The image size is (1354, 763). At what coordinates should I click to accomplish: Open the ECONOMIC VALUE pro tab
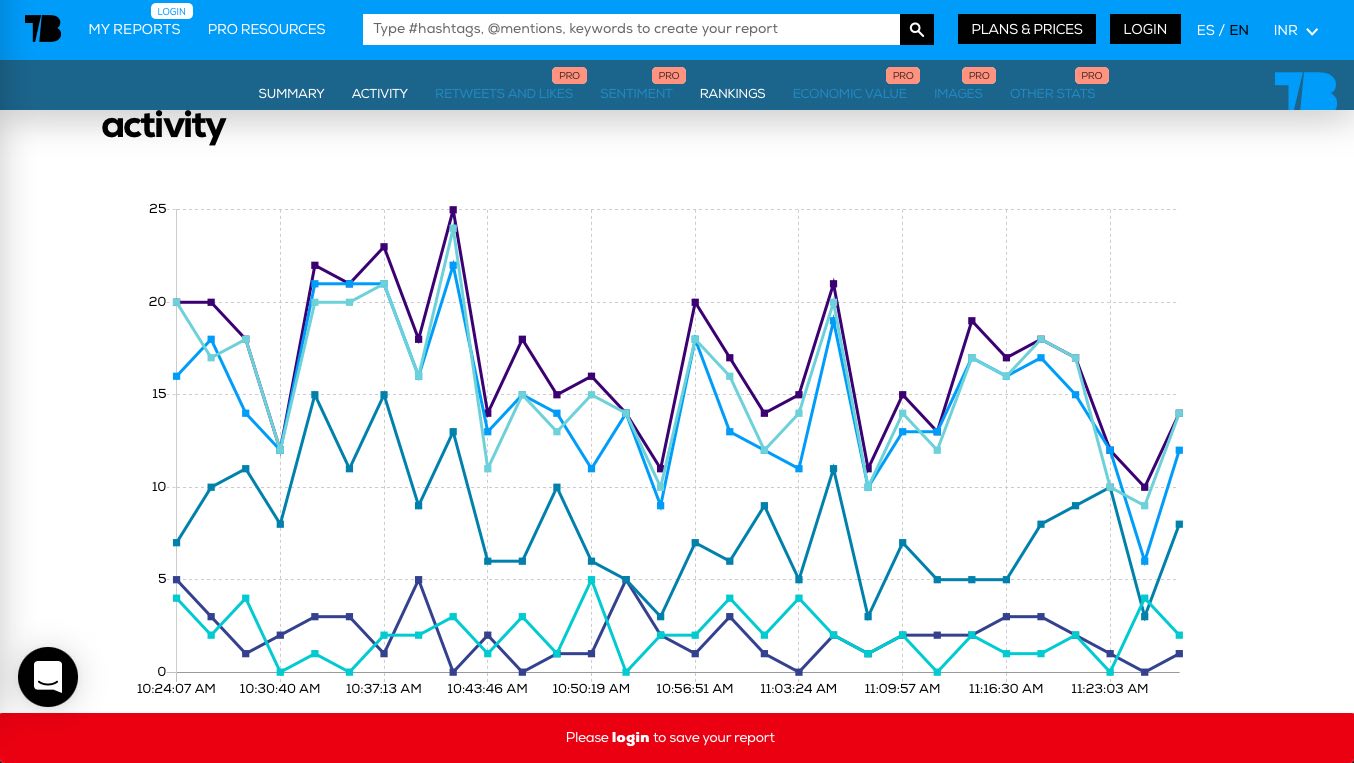coord(849,93)
